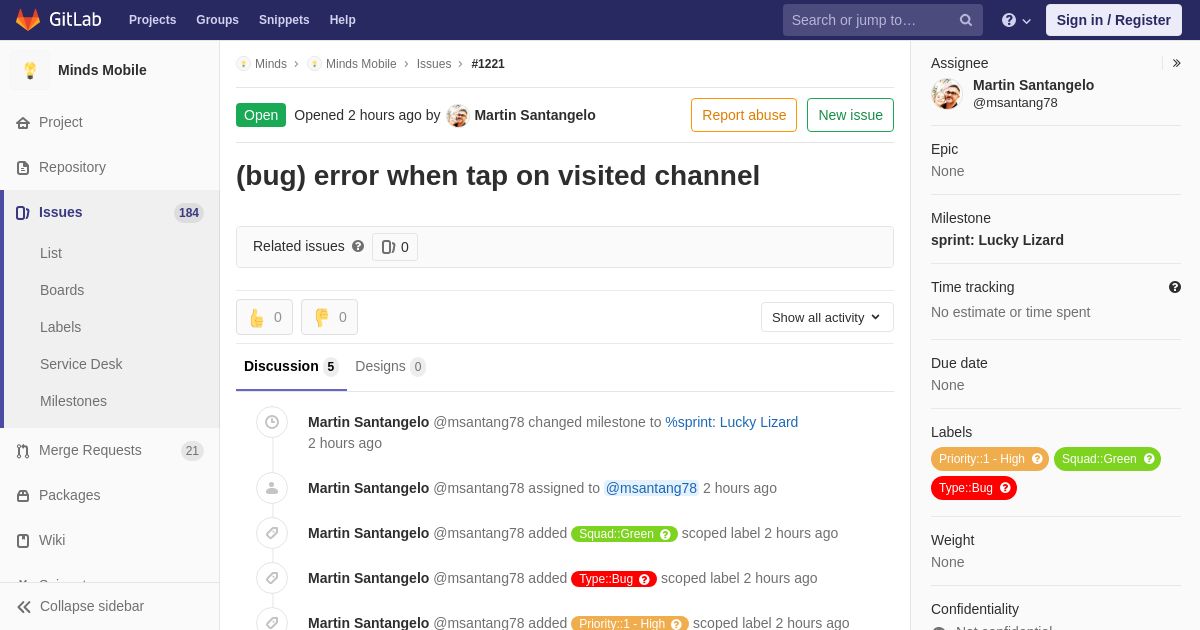
Task: Click the Report abuse button
Action: tap(744, 115)
